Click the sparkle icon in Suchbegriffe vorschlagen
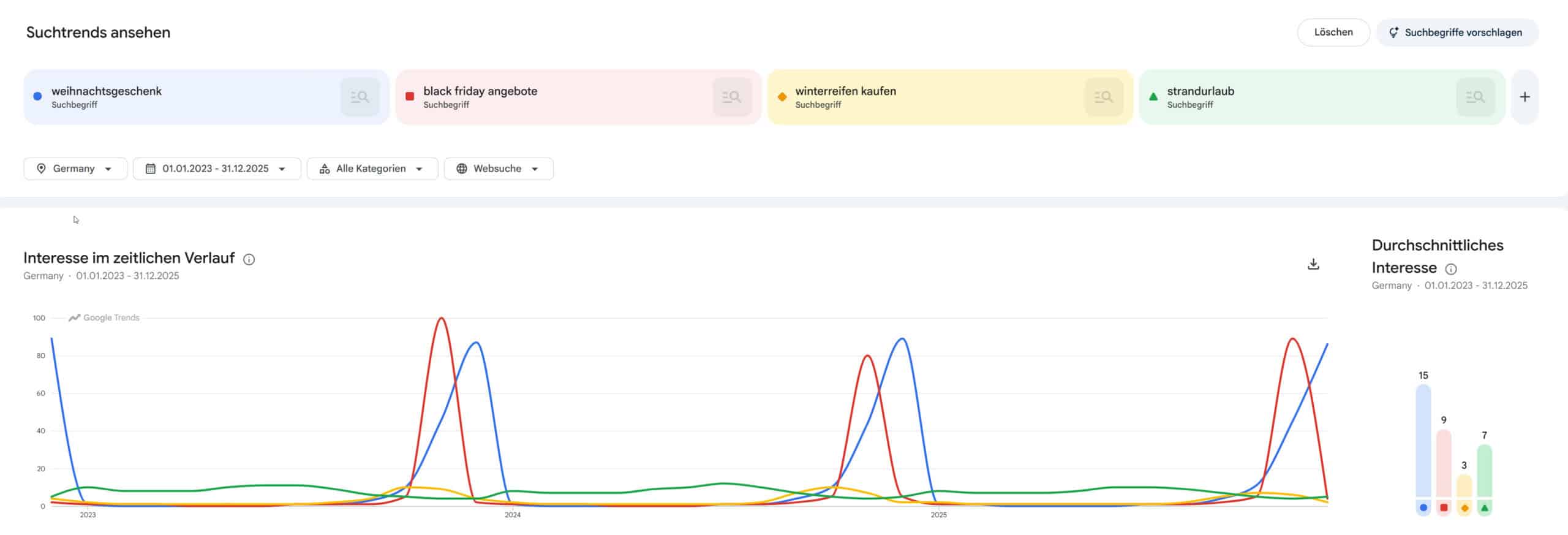 click(x=1393, y=32)
